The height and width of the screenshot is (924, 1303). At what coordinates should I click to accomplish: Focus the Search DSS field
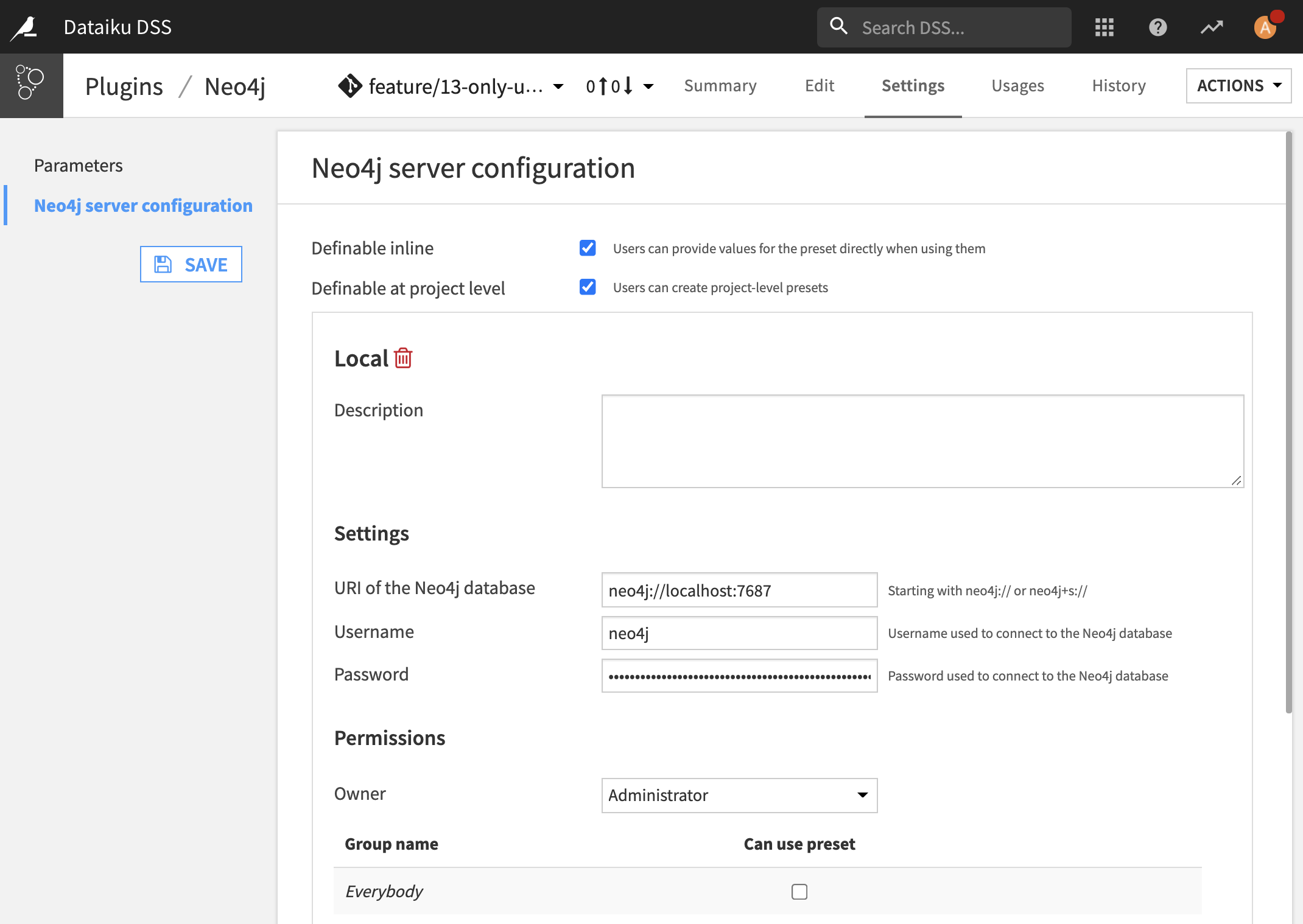944,27
